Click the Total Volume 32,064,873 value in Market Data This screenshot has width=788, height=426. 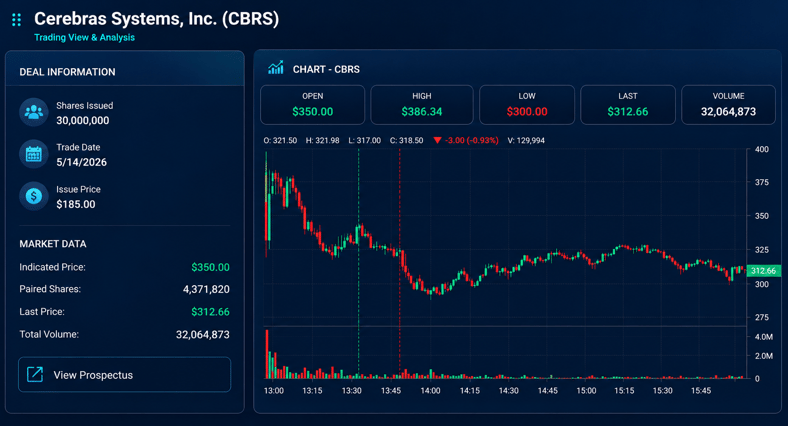coord(203,335)
